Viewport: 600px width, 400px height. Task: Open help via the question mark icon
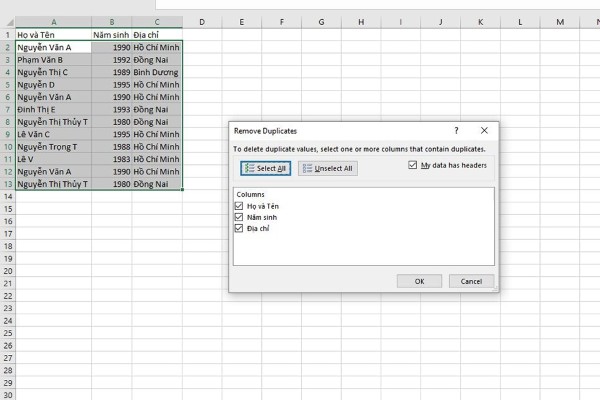pyautogui.click(x=456, y=131)
